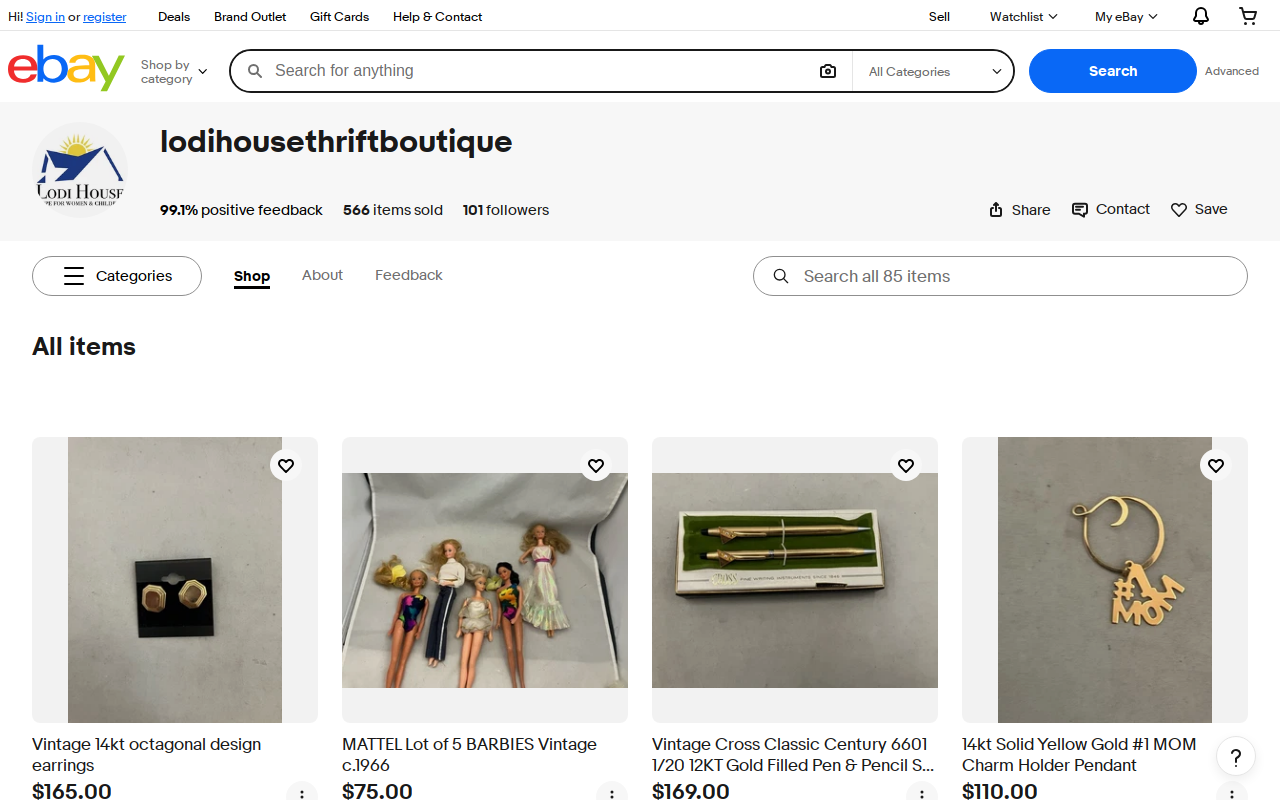Click the Sell link
1280x800 pixels.
tap(939, 16)
